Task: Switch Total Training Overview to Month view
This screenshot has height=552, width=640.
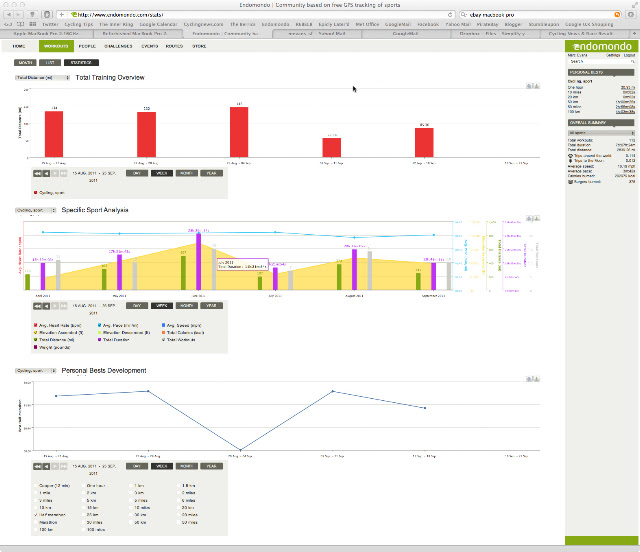Action: pos(186,174)
